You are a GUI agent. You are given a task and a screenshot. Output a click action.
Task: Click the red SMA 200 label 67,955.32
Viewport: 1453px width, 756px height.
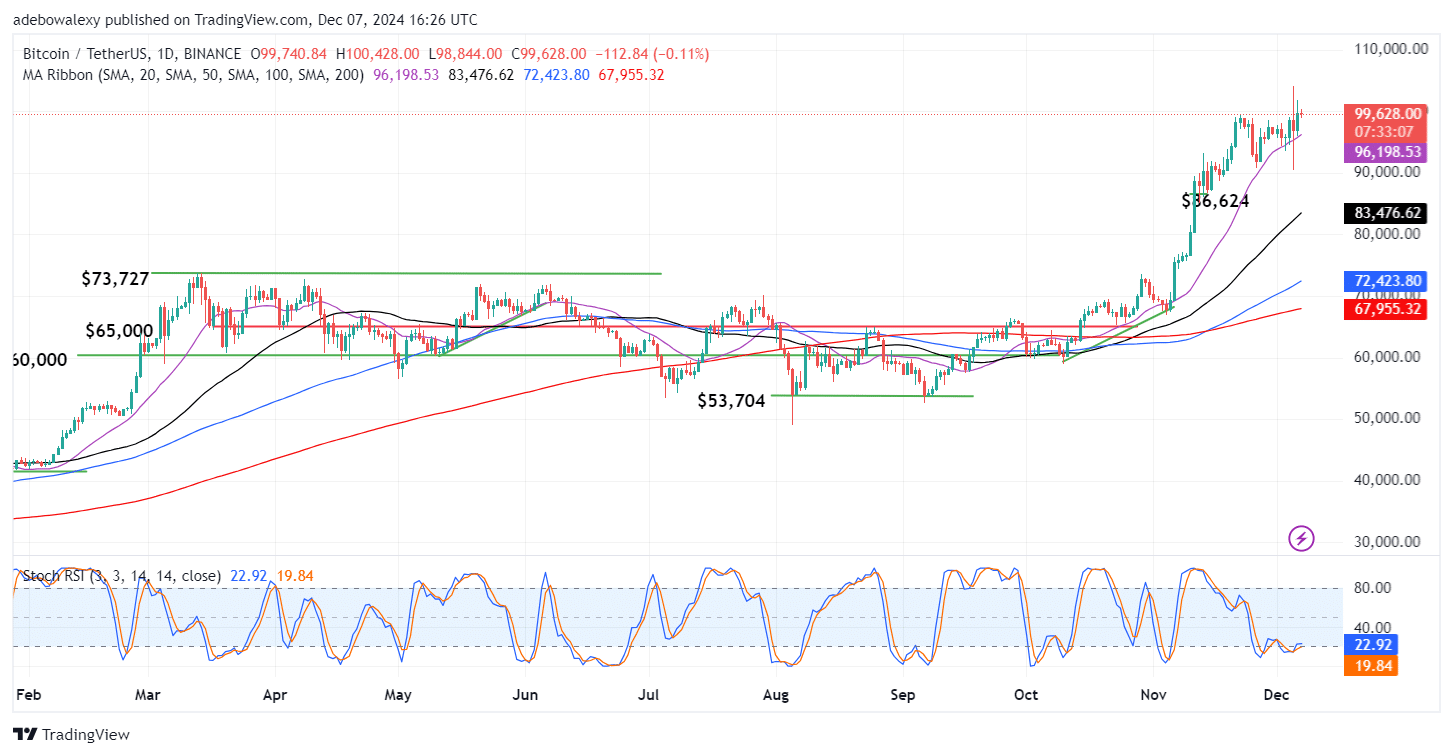1384,308
